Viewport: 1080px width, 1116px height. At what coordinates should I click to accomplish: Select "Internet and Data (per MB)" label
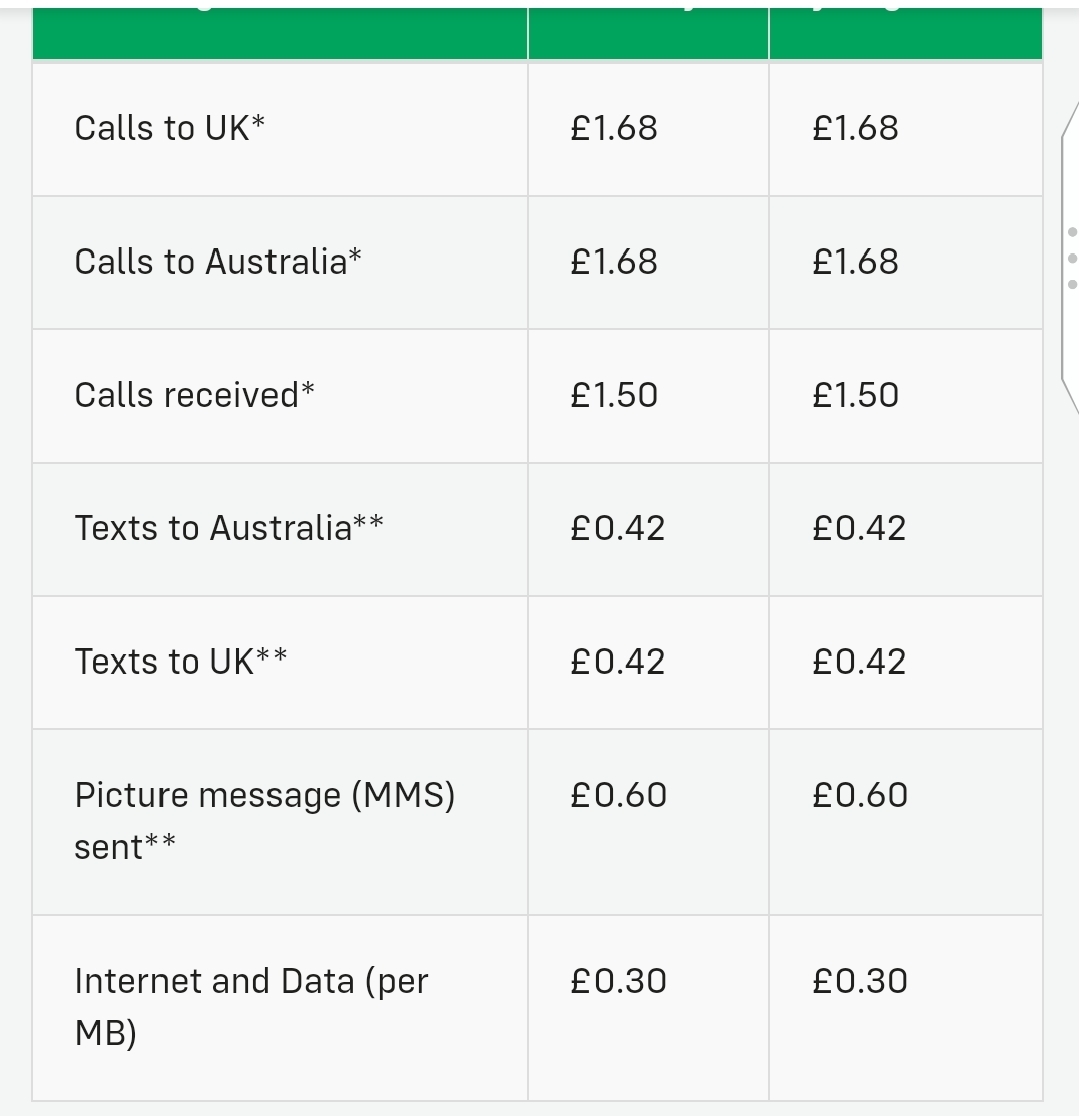coord(251,1007)
